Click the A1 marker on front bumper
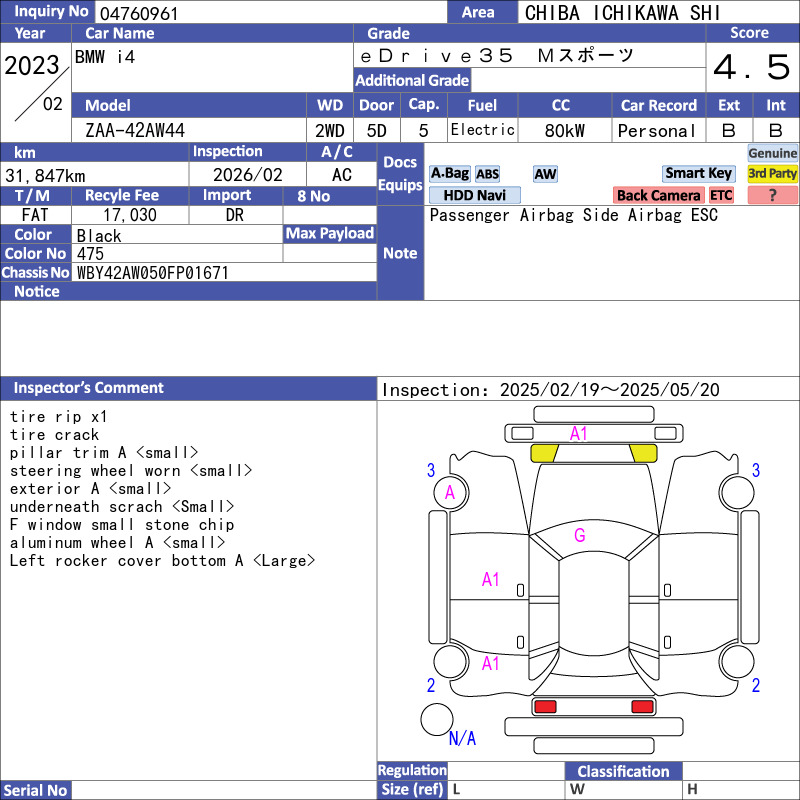Image resolution: width=800 pixels, height=800 pixels. click(579, 433)
